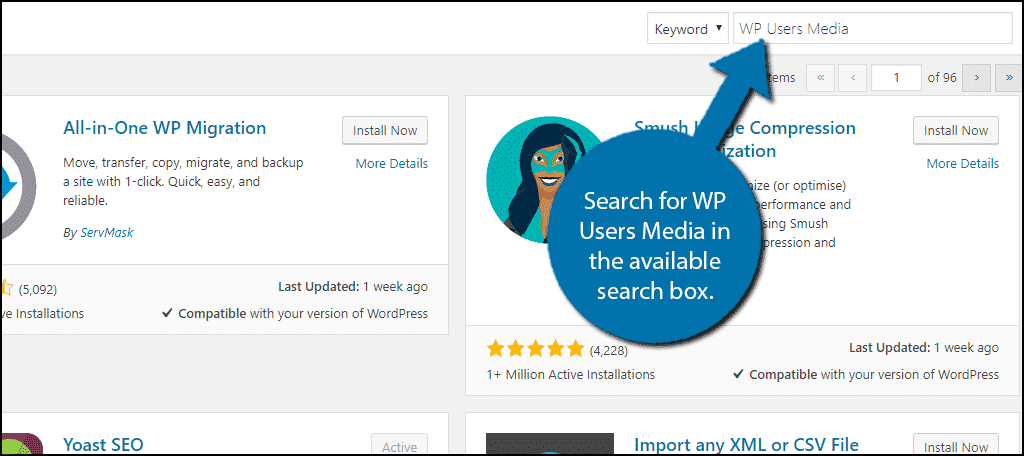Click the 1+ Million Active Installations text

coord(570,375)
